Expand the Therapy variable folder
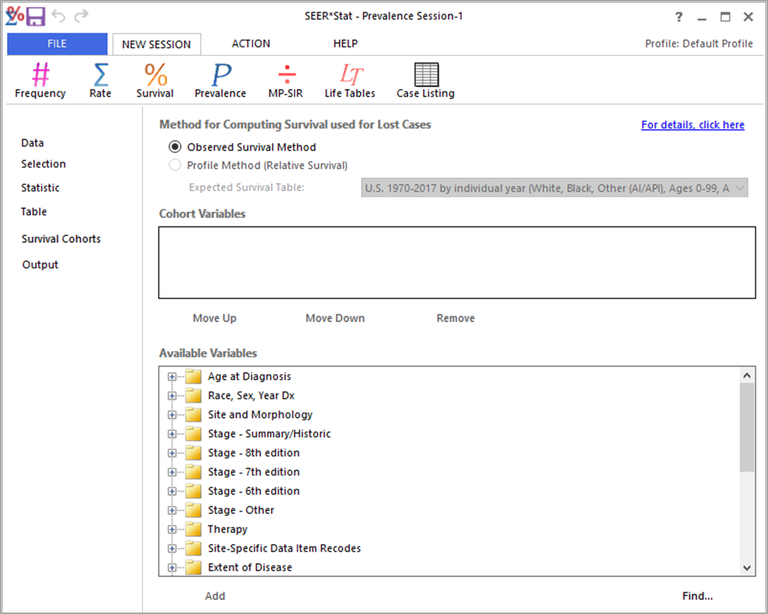 (172, 529)
